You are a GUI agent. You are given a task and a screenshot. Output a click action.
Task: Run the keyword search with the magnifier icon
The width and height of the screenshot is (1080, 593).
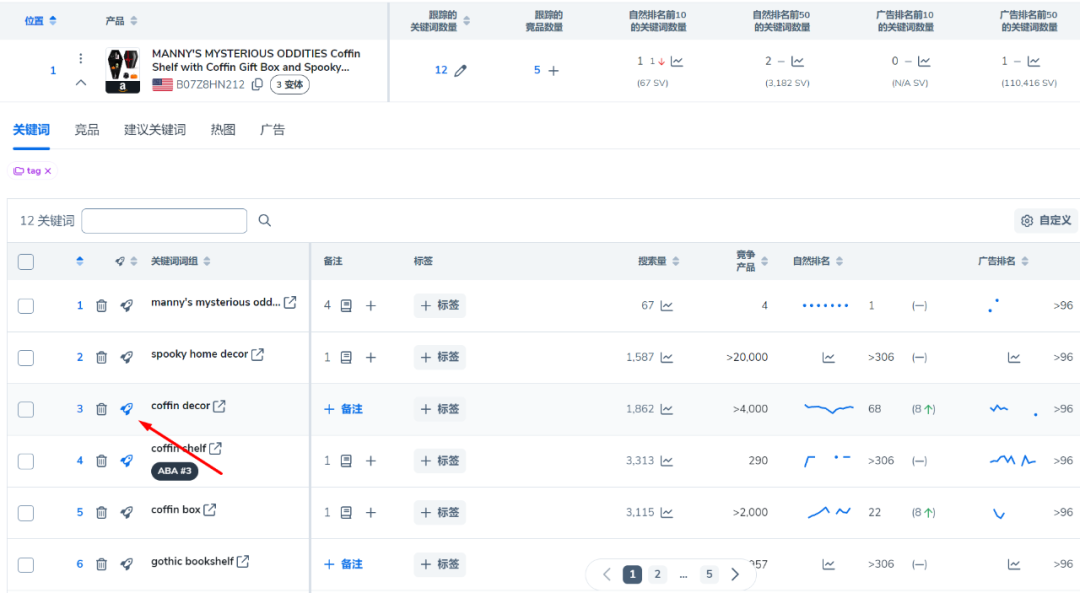click(x=264, y=220)
